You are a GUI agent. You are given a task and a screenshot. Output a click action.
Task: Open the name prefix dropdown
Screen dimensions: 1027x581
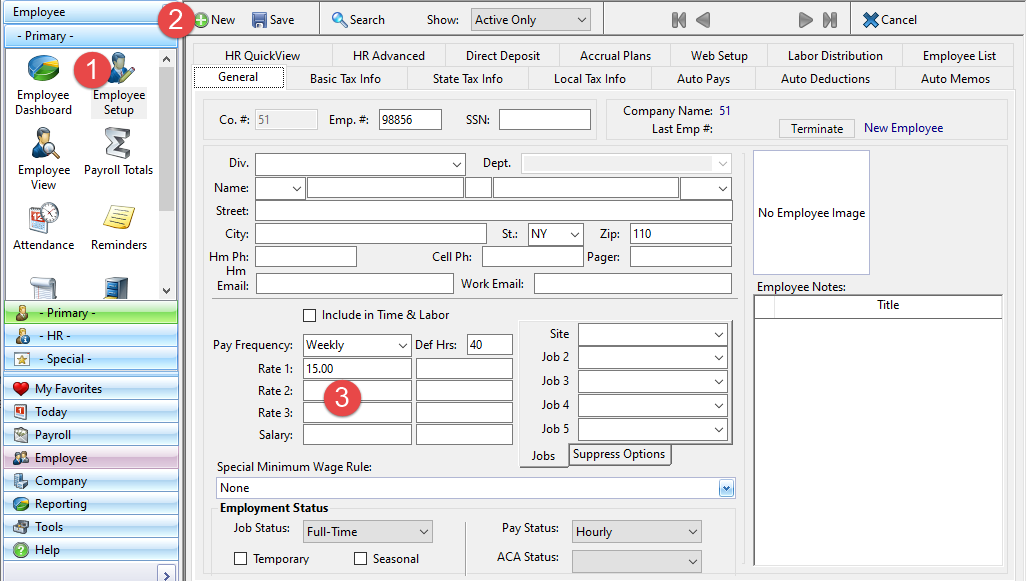[280, 188]
